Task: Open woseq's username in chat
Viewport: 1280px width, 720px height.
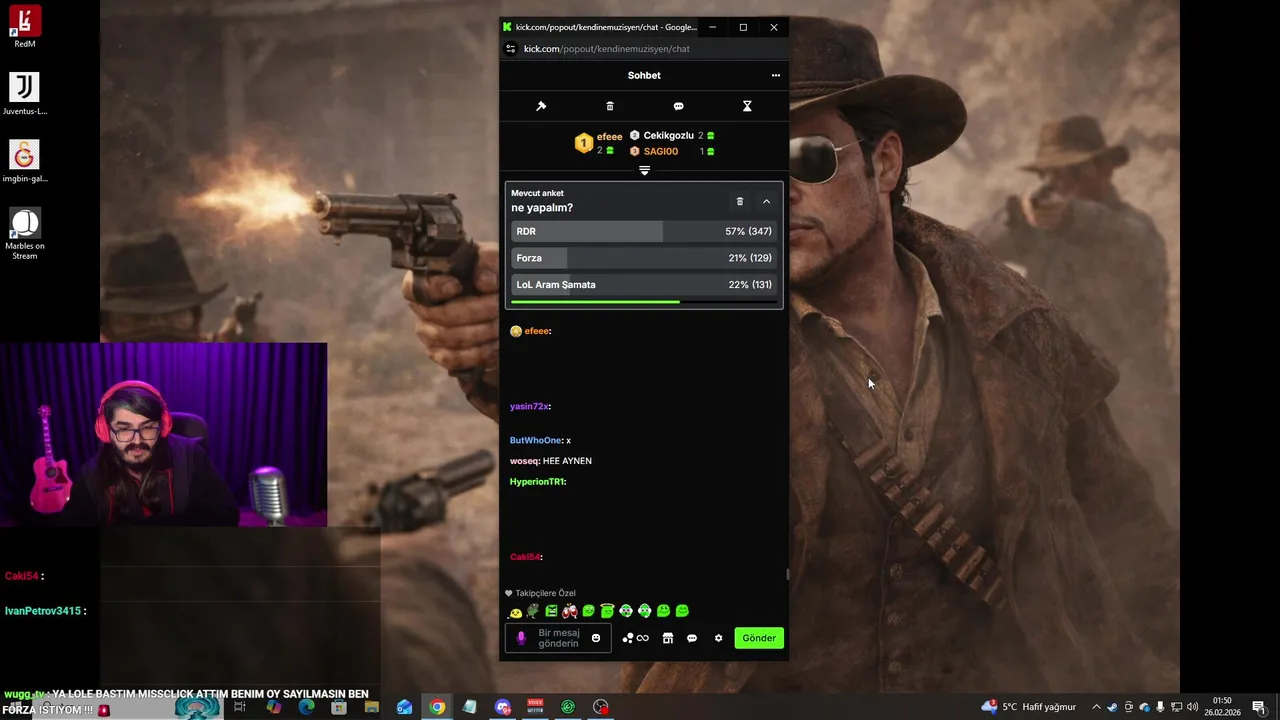Action: pos(524,461)
